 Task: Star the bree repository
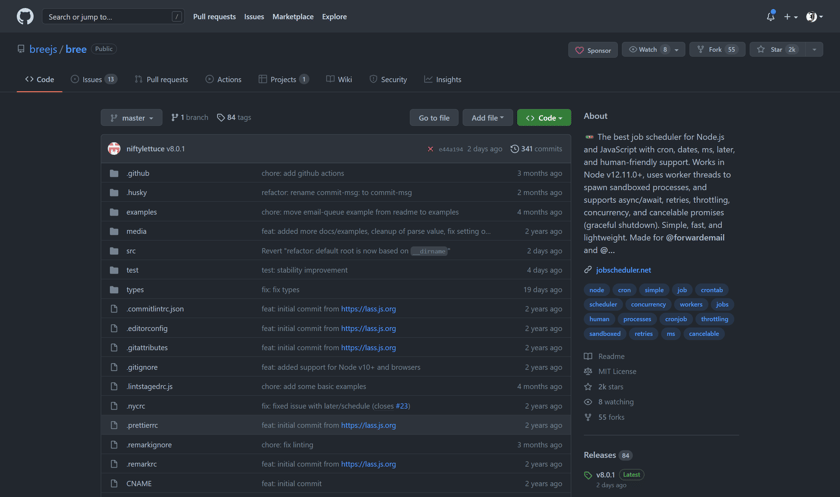[778, 49]
